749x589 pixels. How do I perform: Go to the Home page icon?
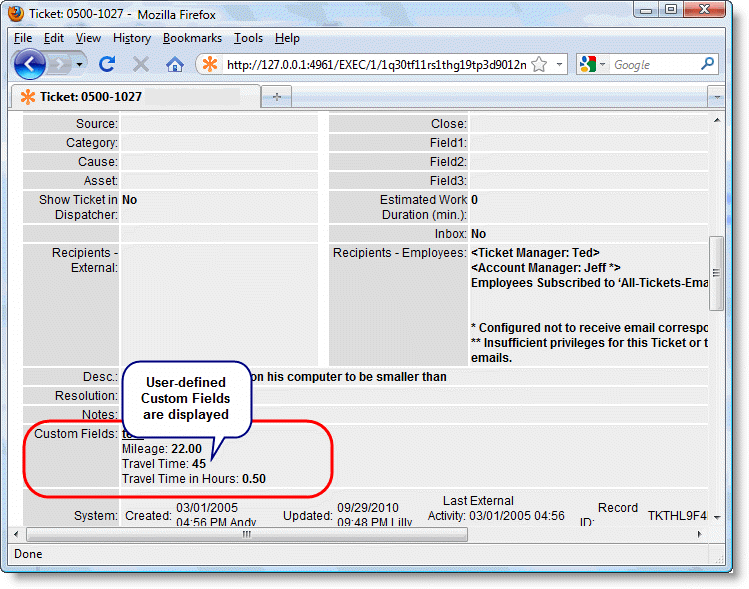click(174, 64)
